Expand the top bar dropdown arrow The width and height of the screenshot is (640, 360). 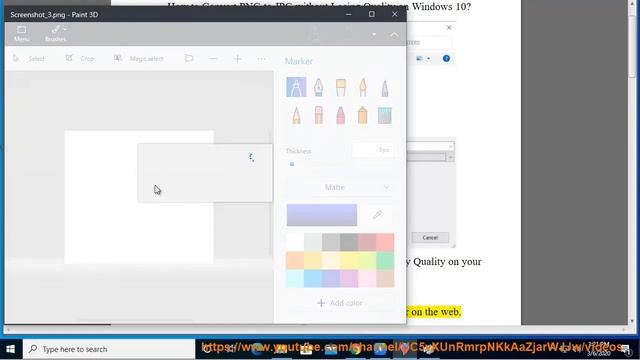[374, 35]
